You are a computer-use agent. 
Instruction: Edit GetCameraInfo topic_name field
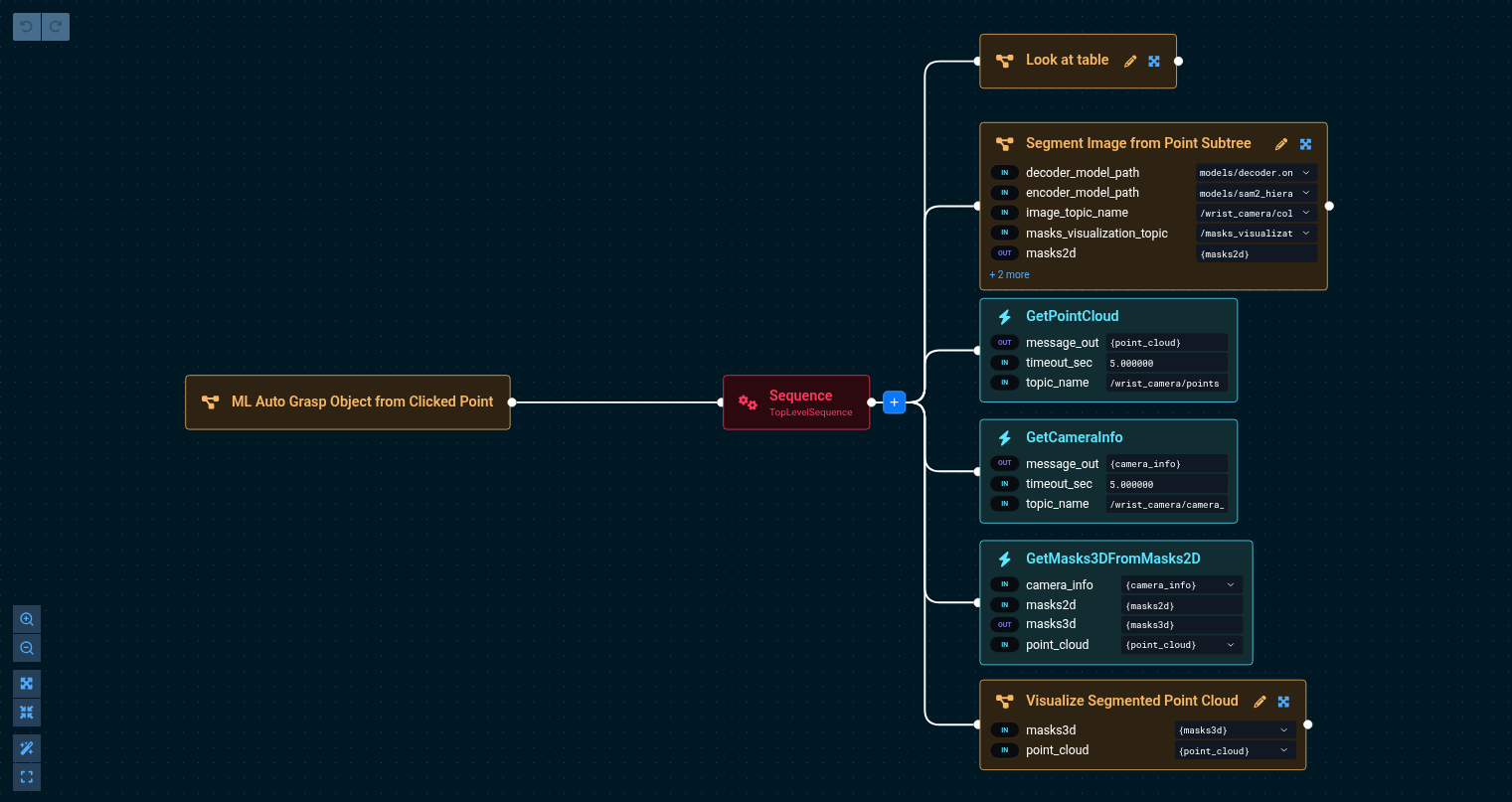tap(1167, 504)
